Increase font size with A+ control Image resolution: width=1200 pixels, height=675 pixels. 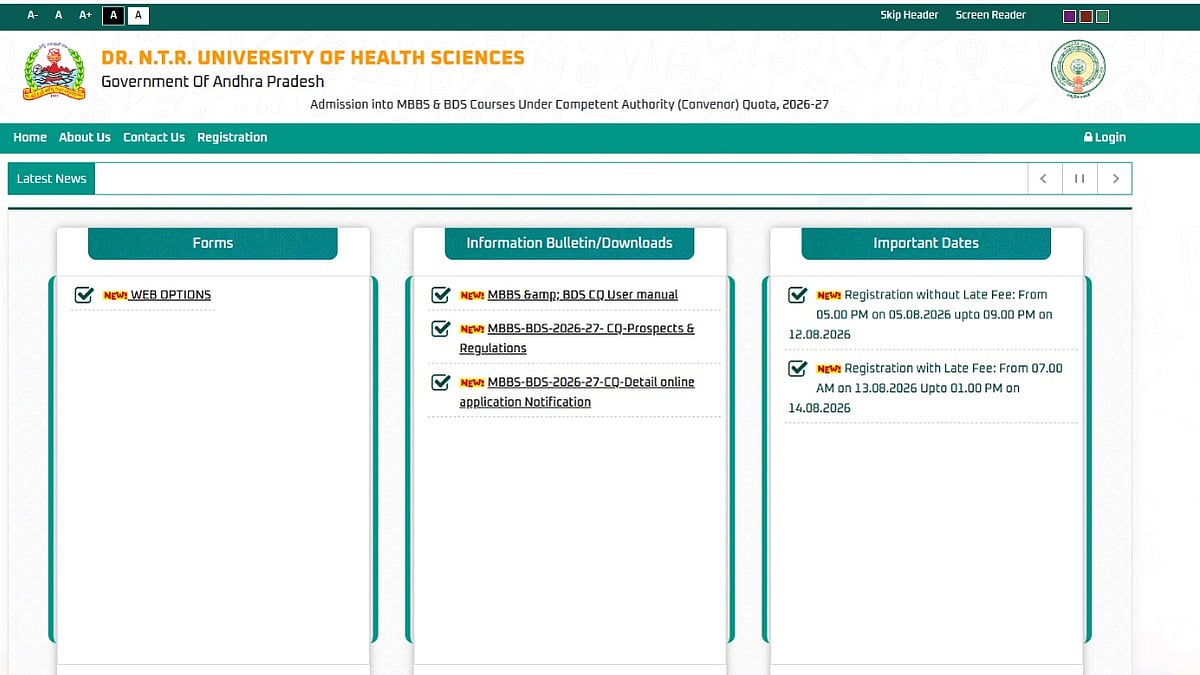click(x=85, y=15)
